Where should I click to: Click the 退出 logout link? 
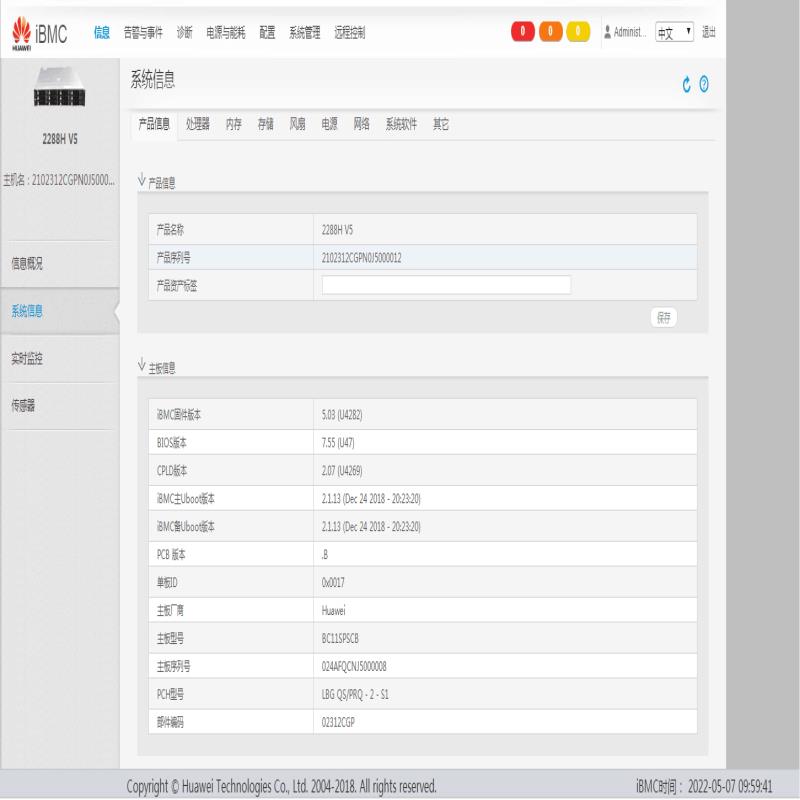click(x=709, y=32)
